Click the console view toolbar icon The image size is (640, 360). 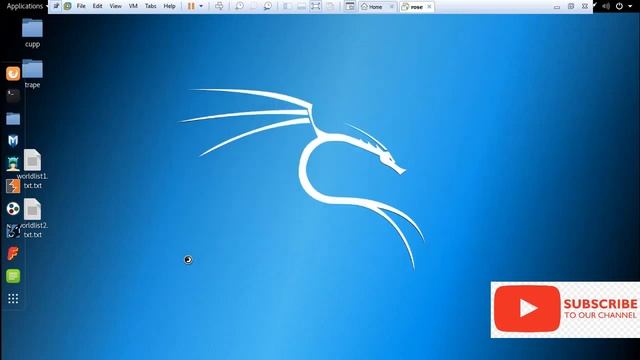pos(350,6)
